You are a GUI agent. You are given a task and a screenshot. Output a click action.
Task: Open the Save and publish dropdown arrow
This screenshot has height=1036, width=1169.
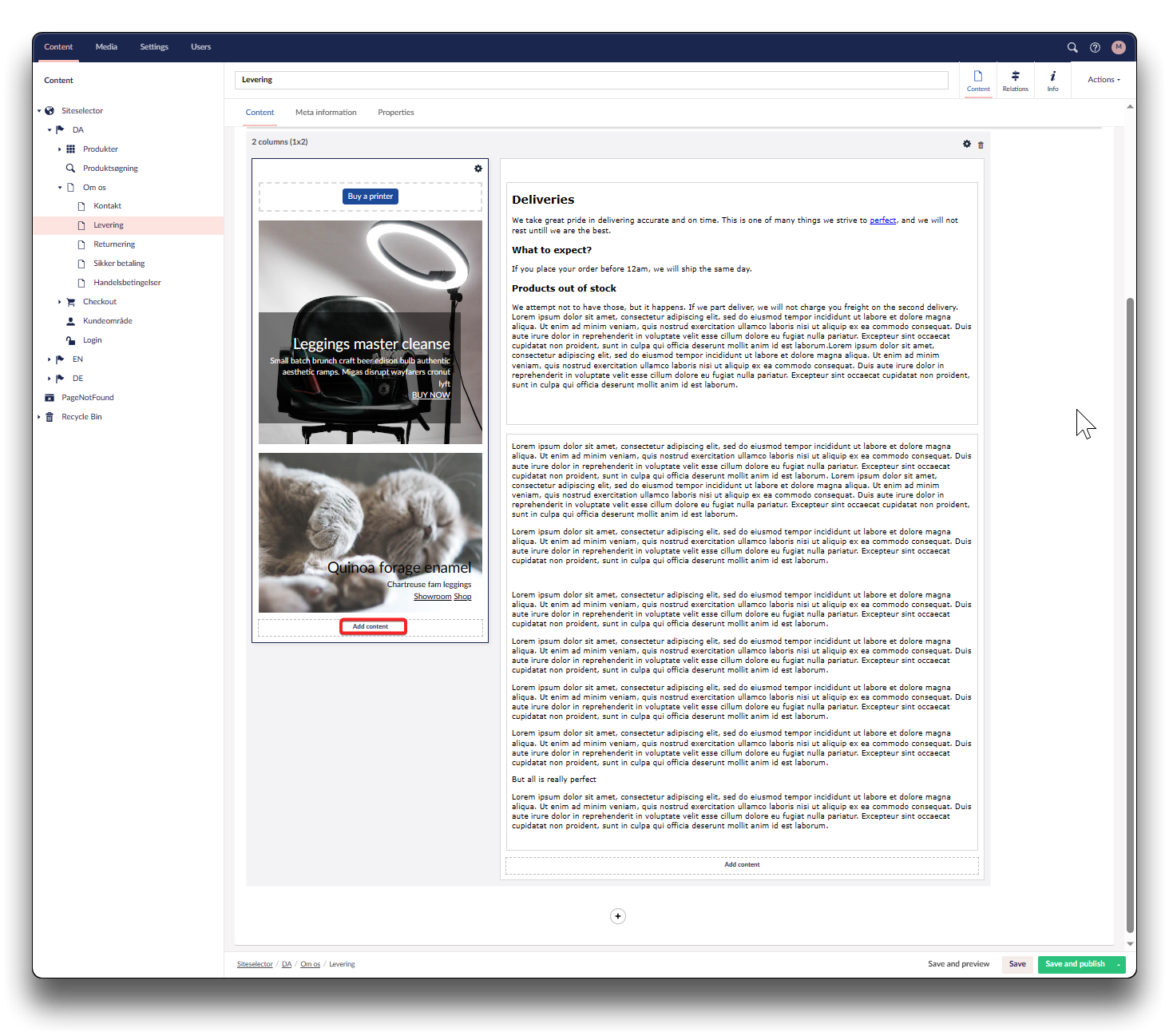tap(1119, 965)
